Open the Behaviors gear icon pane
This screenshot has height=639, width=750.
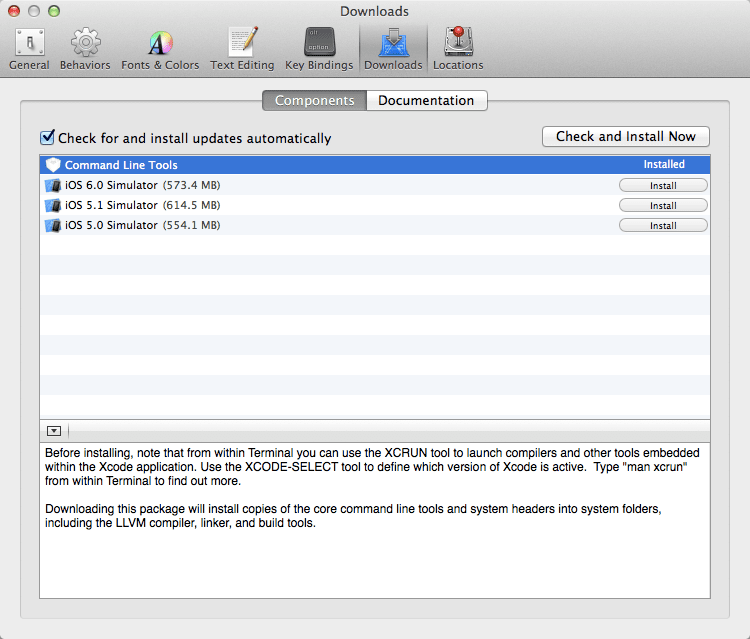point(85,48)
